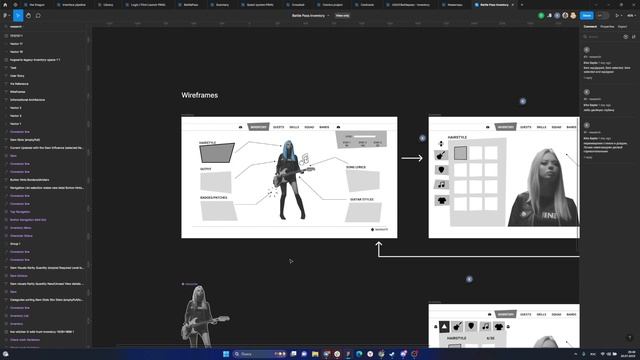Switch to the Properties panel tab
640x360 pixels.
point(607,27)
